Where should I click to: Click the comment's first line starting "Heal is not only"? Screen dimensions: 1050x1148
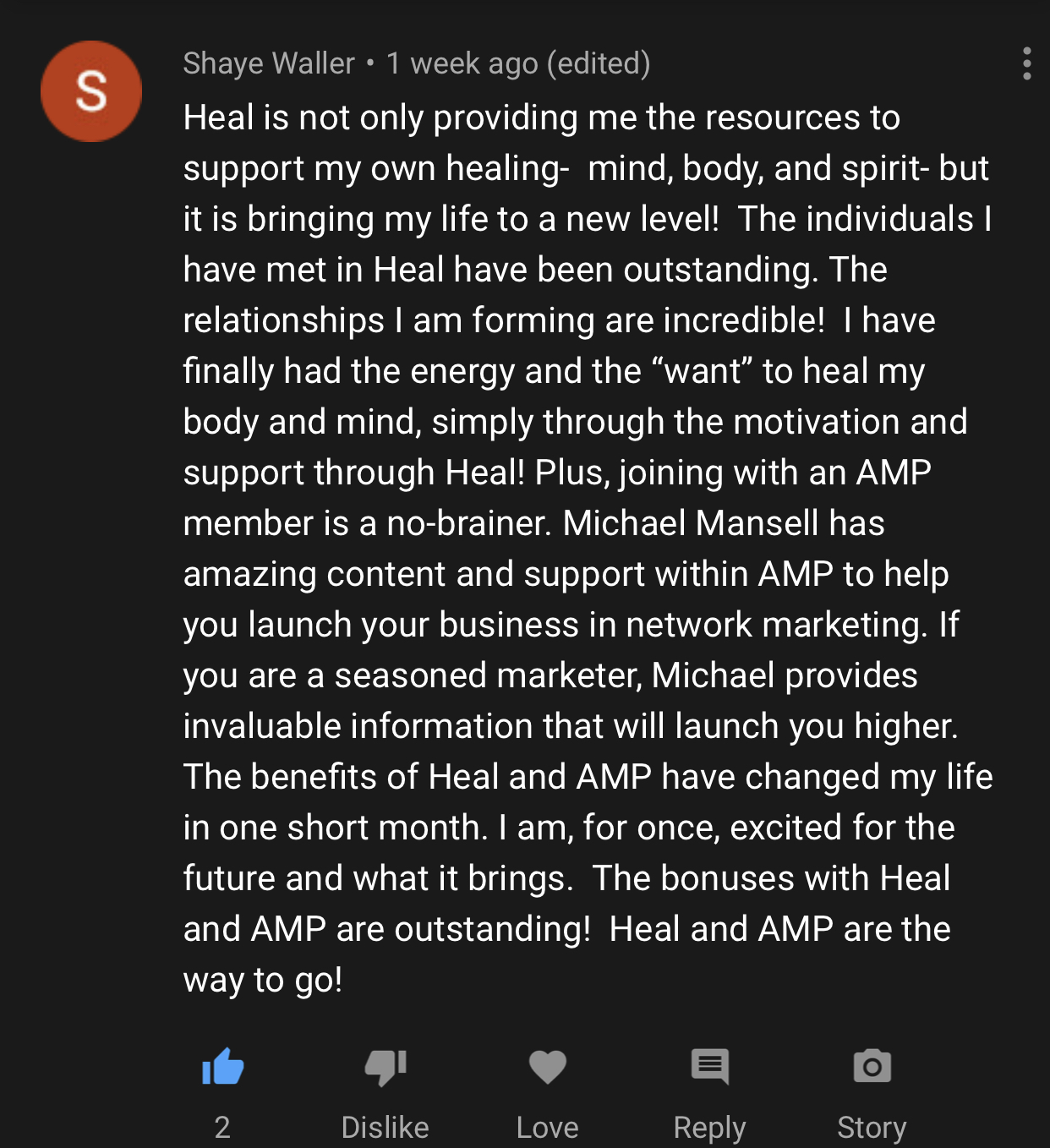pos(541,118)
